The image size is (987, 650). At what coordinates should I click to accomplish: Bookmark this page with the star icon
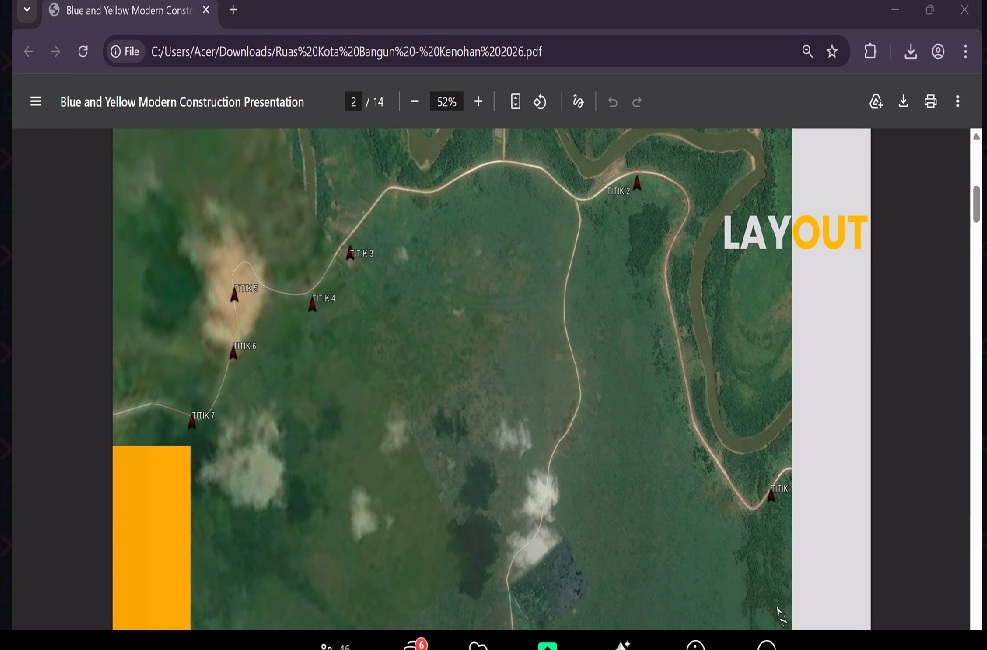pyautogui.click(x=832, y=52)
